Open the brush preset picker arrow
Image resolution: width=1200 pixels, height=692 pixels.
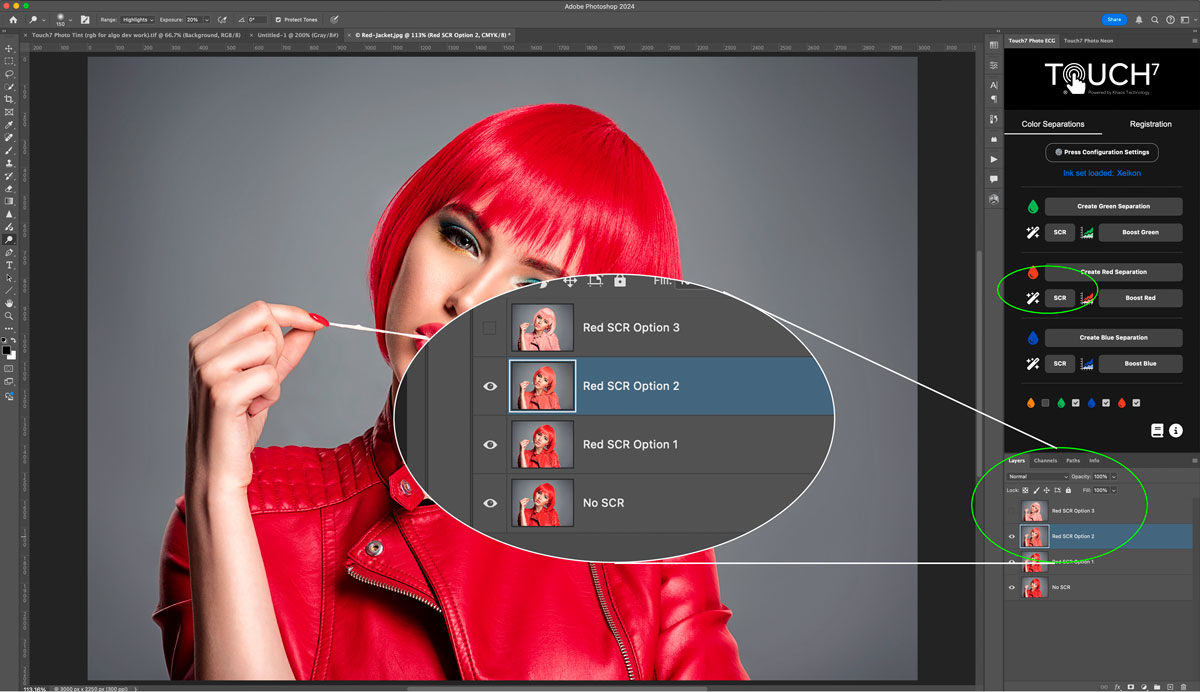click(70, 20)
